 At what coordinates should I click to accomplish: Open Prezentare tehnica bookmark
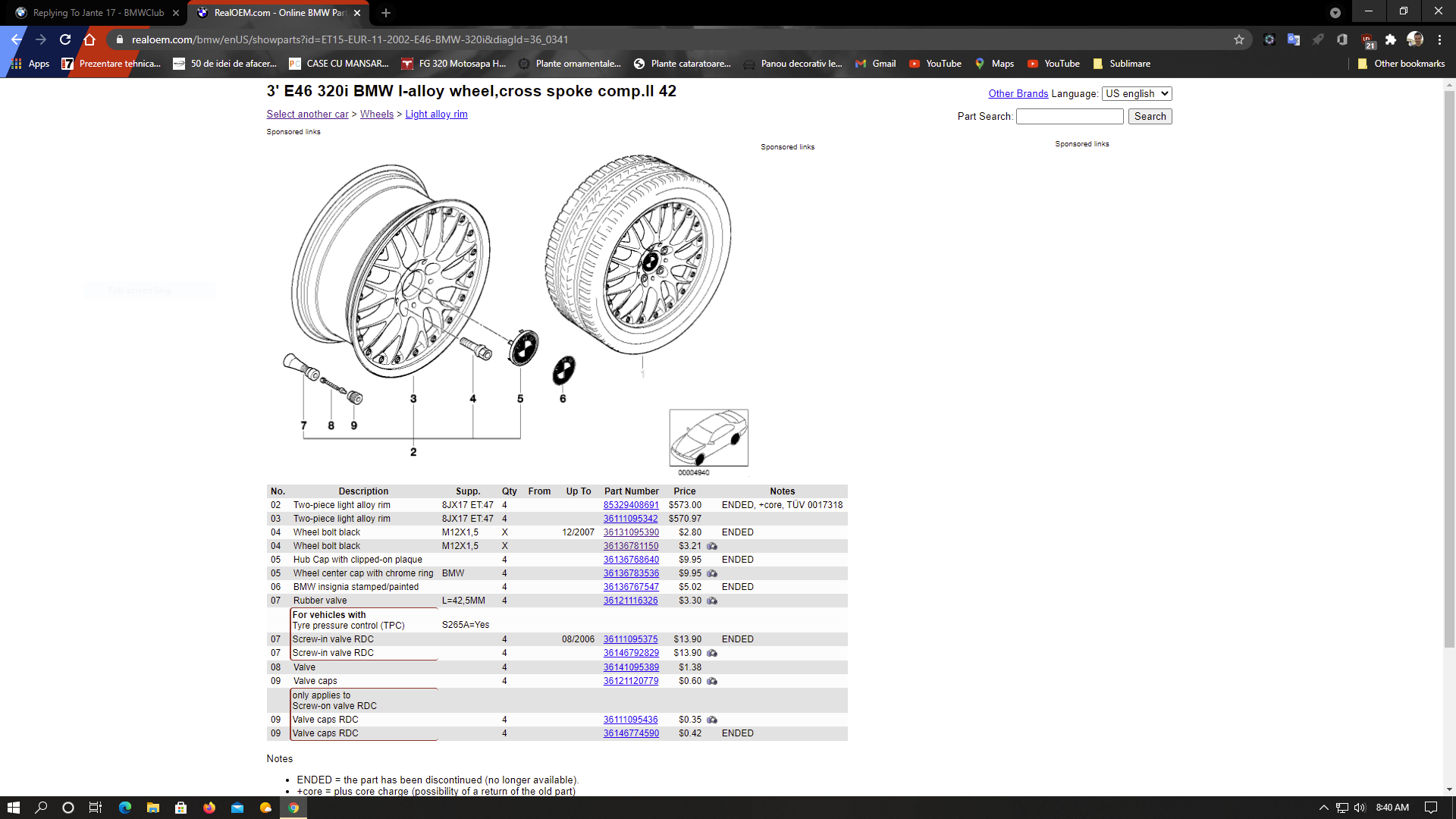click(111, 64)
